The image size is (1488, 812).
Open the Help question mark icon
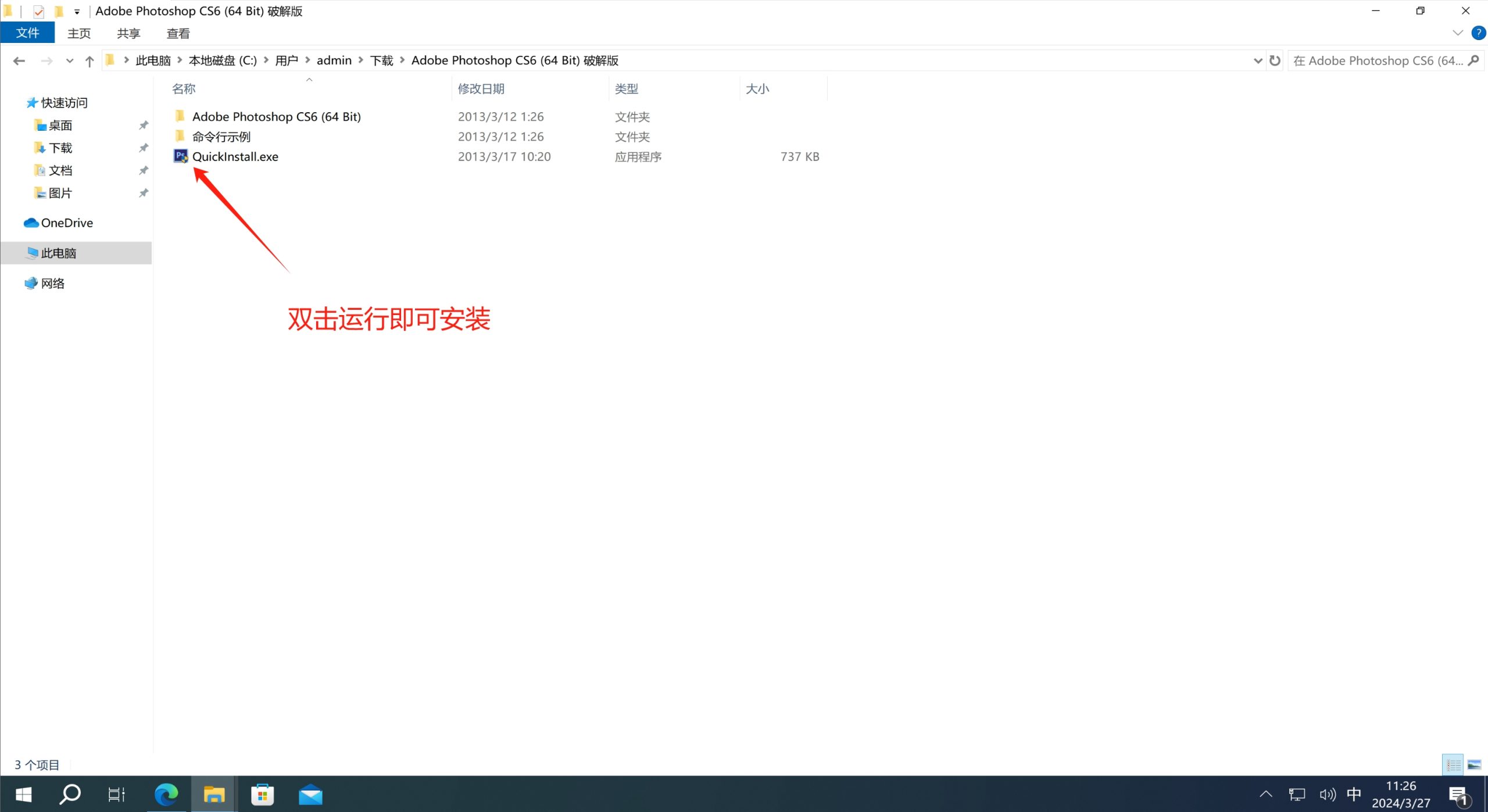pos(1478,33)
